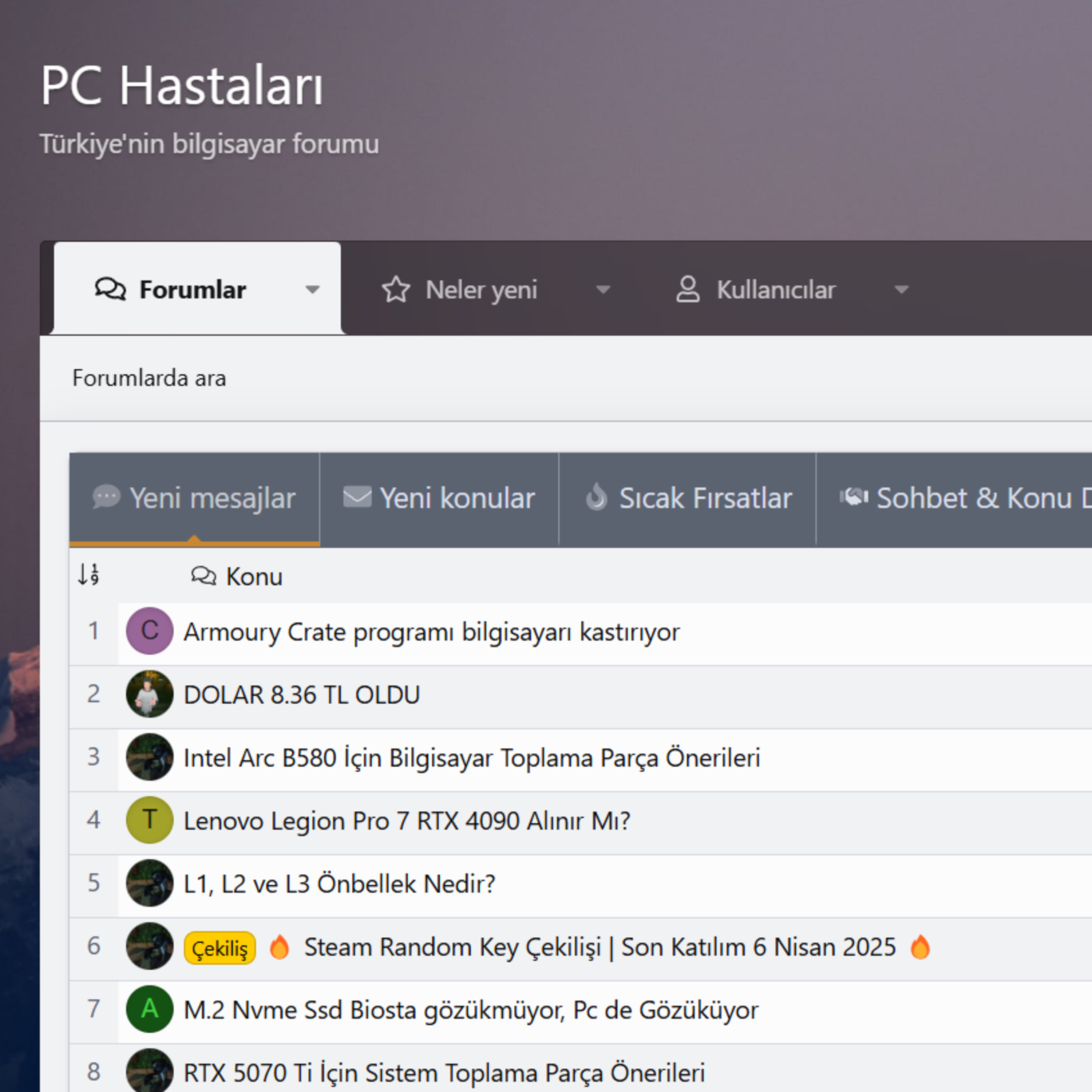Open the DOLAR 8.36 TL OLDU thread

pyautogui.click(x=302, y=695)
